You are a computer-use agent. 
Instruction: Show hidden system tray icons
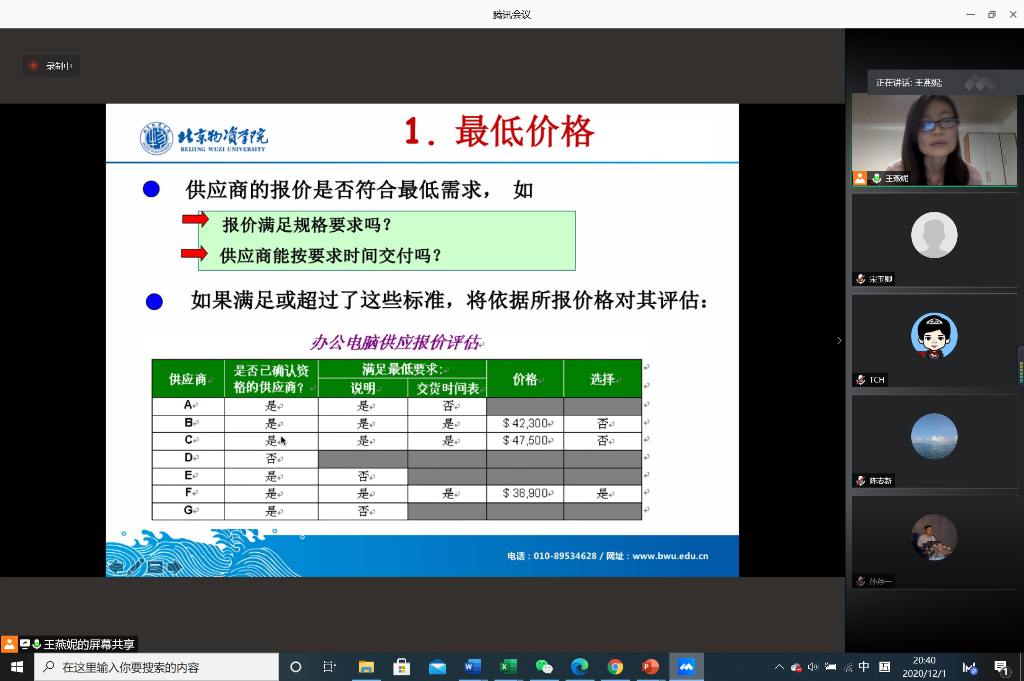tap(779, 667)
